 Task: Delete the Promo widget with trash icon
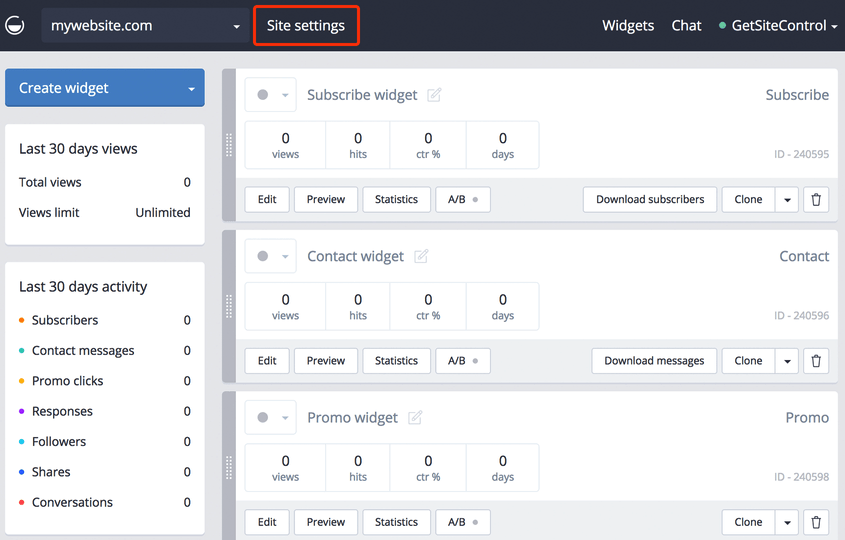pos(816,522)
